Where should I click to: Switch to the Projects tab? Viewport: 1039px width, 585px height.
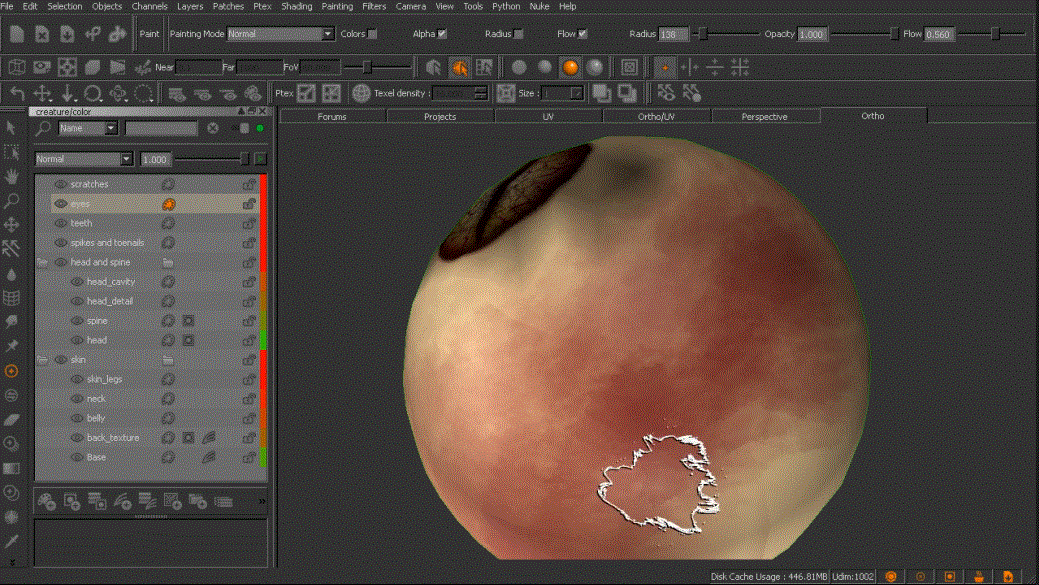pos(440,117)
